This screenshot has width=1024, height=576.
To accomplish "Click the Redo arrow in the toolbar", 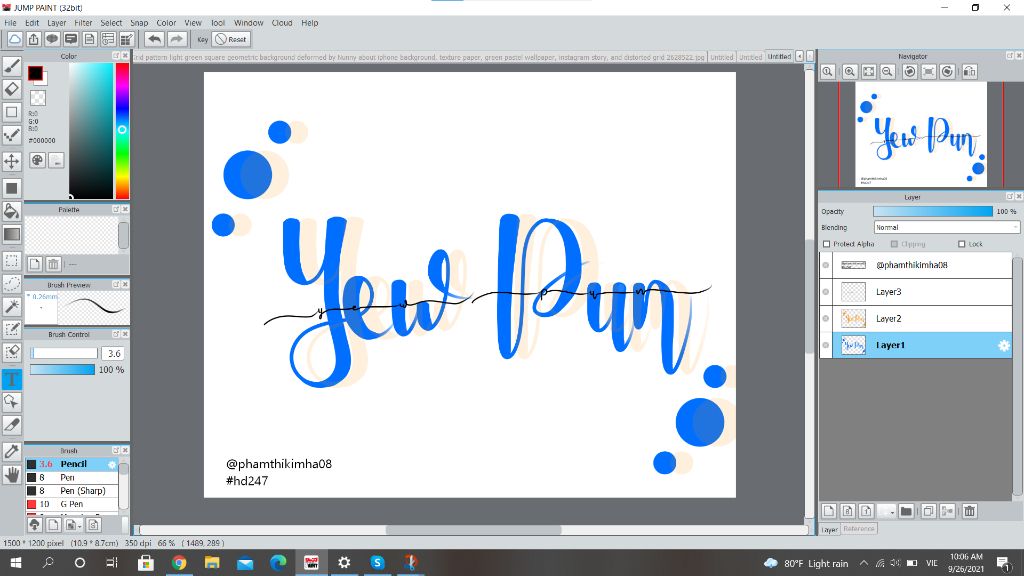I will point(176,39).
